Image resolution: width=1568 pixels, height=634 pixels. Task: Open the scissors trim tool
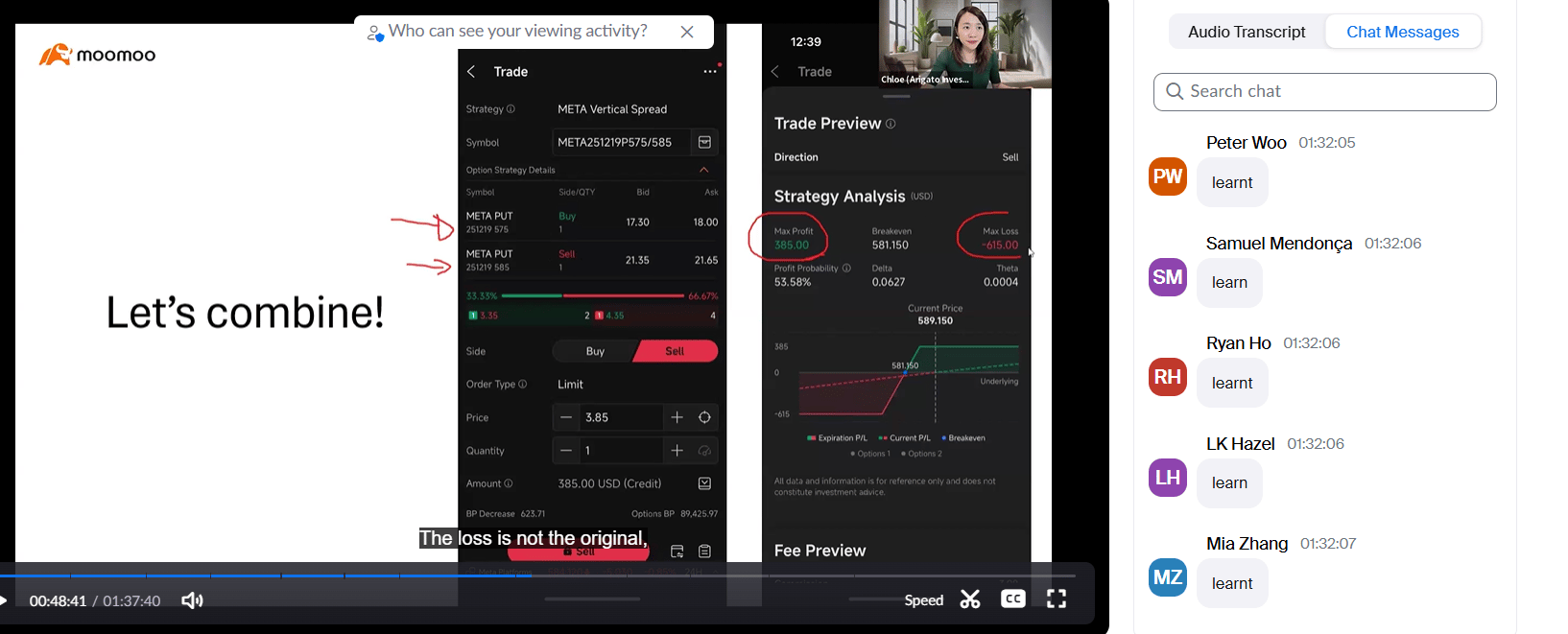(x=970, y=599)
